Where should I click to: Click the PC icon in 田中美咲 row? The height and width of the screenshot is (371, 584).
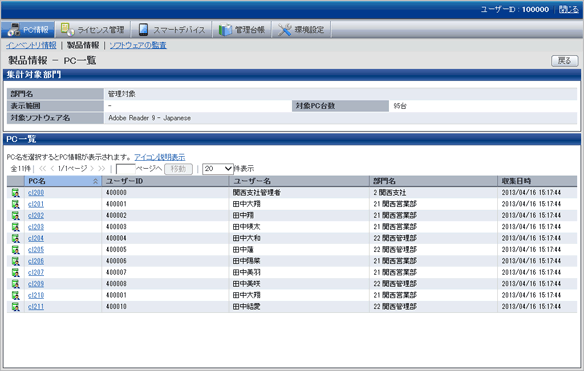pos(15,284)
